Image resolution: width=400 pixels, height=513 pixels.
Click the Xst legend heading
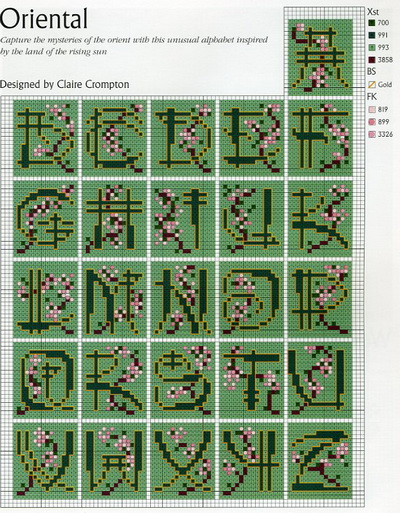[x=373, y=12]
